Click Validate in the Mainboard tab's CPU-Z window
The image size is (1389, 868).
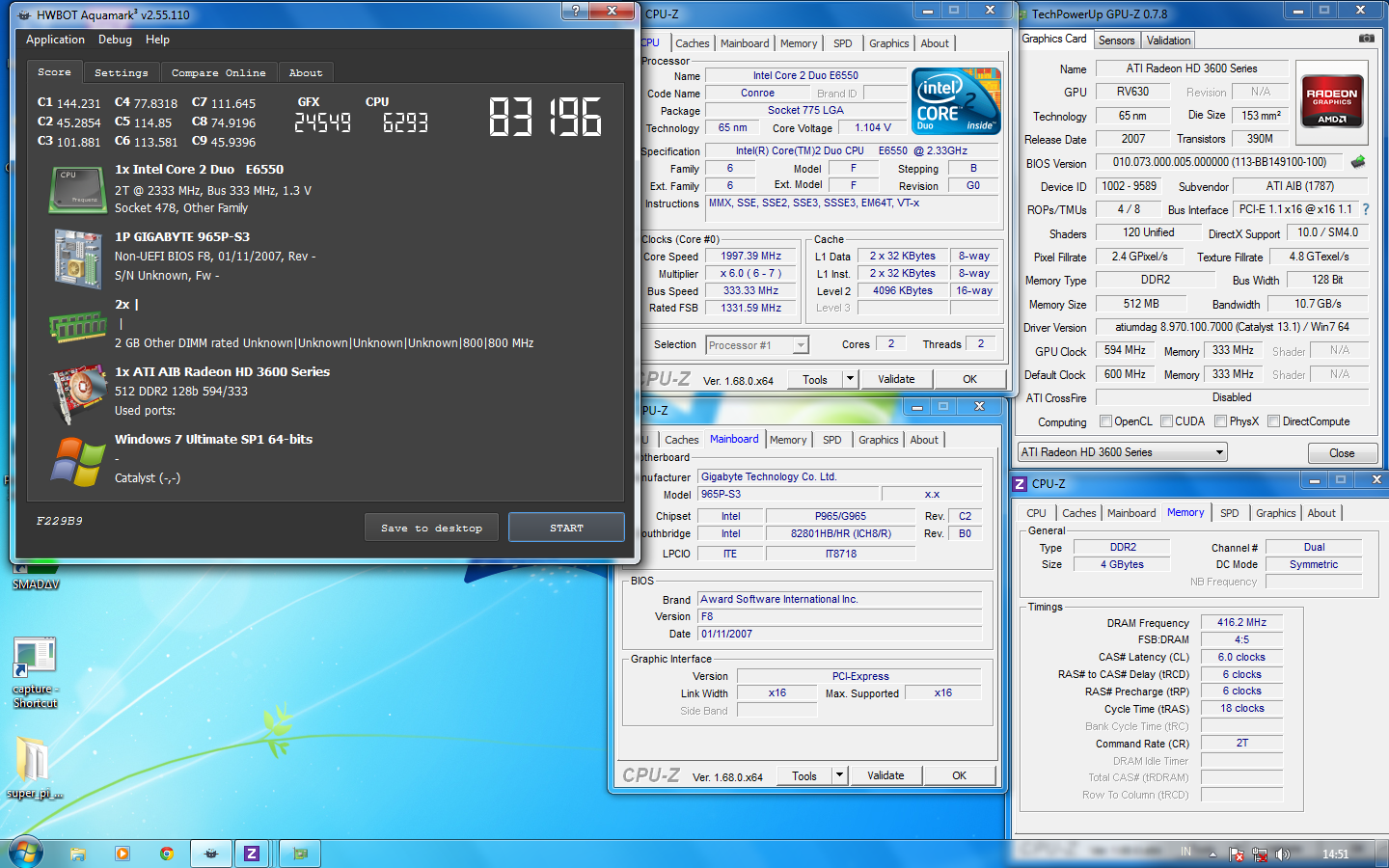(885, 775)
